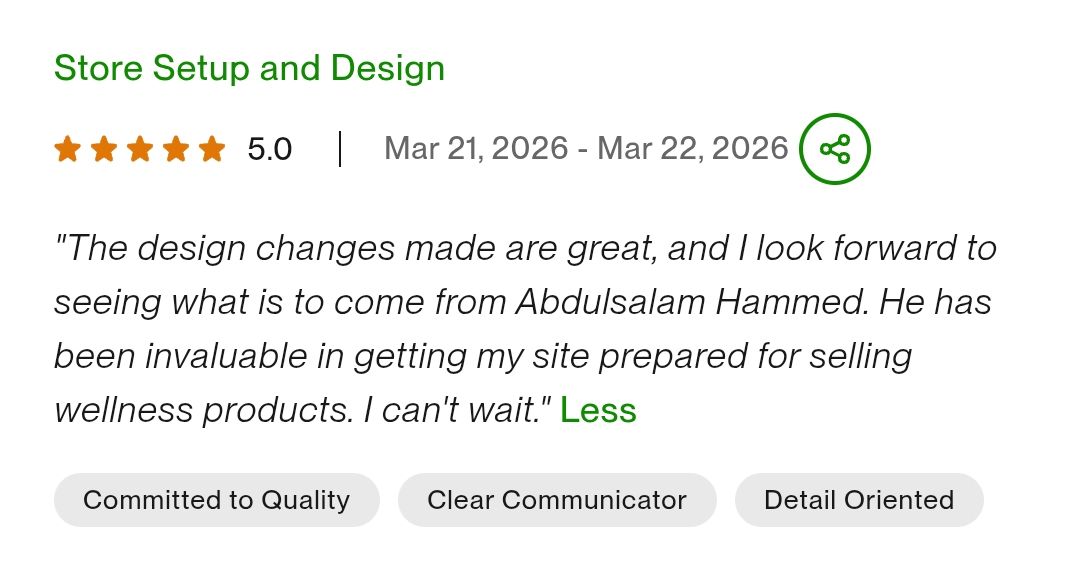The width and height of the screenshot is (1080, 572).
Task: Select the fourth orange rating star
Action: click(x=176, y=149)
